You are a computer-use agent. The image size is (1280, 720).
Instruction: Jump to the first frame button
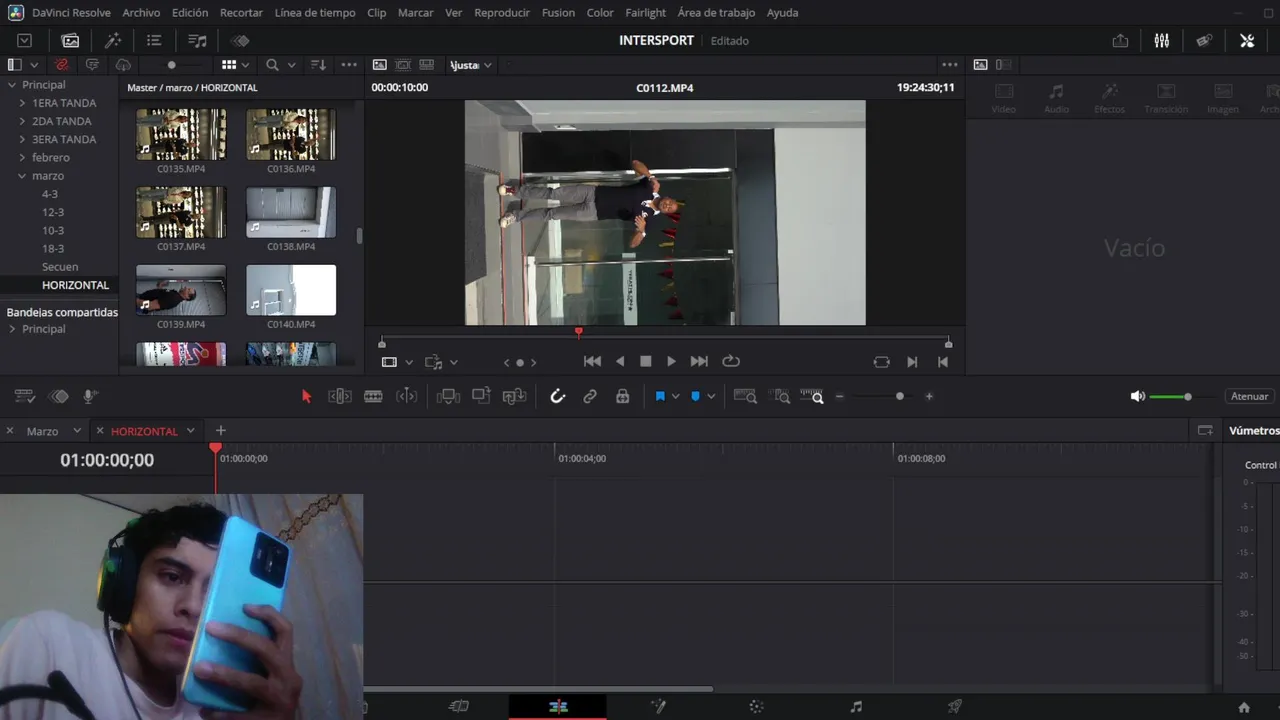[592, 361]
